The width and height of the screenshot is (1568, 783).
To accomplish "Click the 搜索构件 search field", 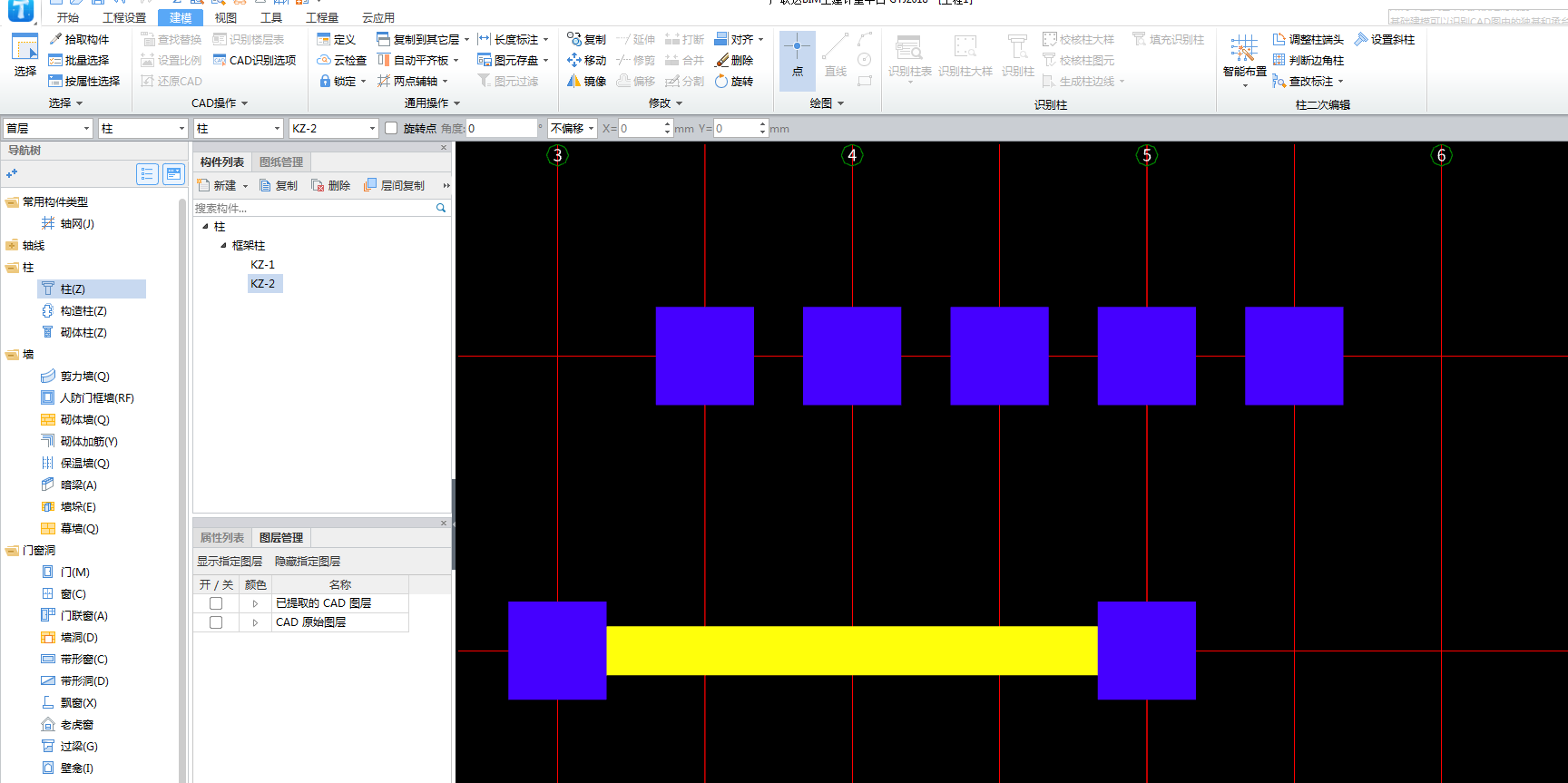I will [315, 208].
